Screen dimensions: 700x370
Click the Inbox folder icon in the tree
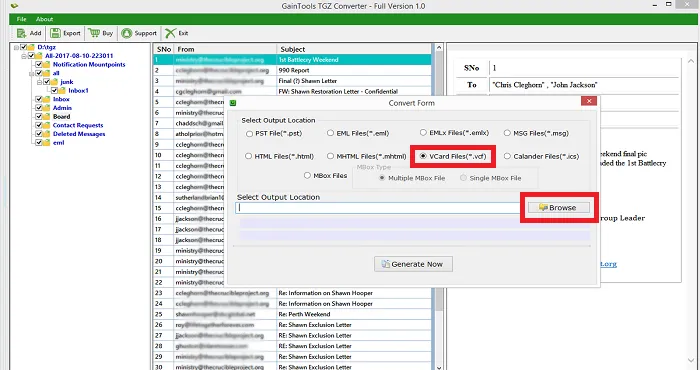point(46,99)
